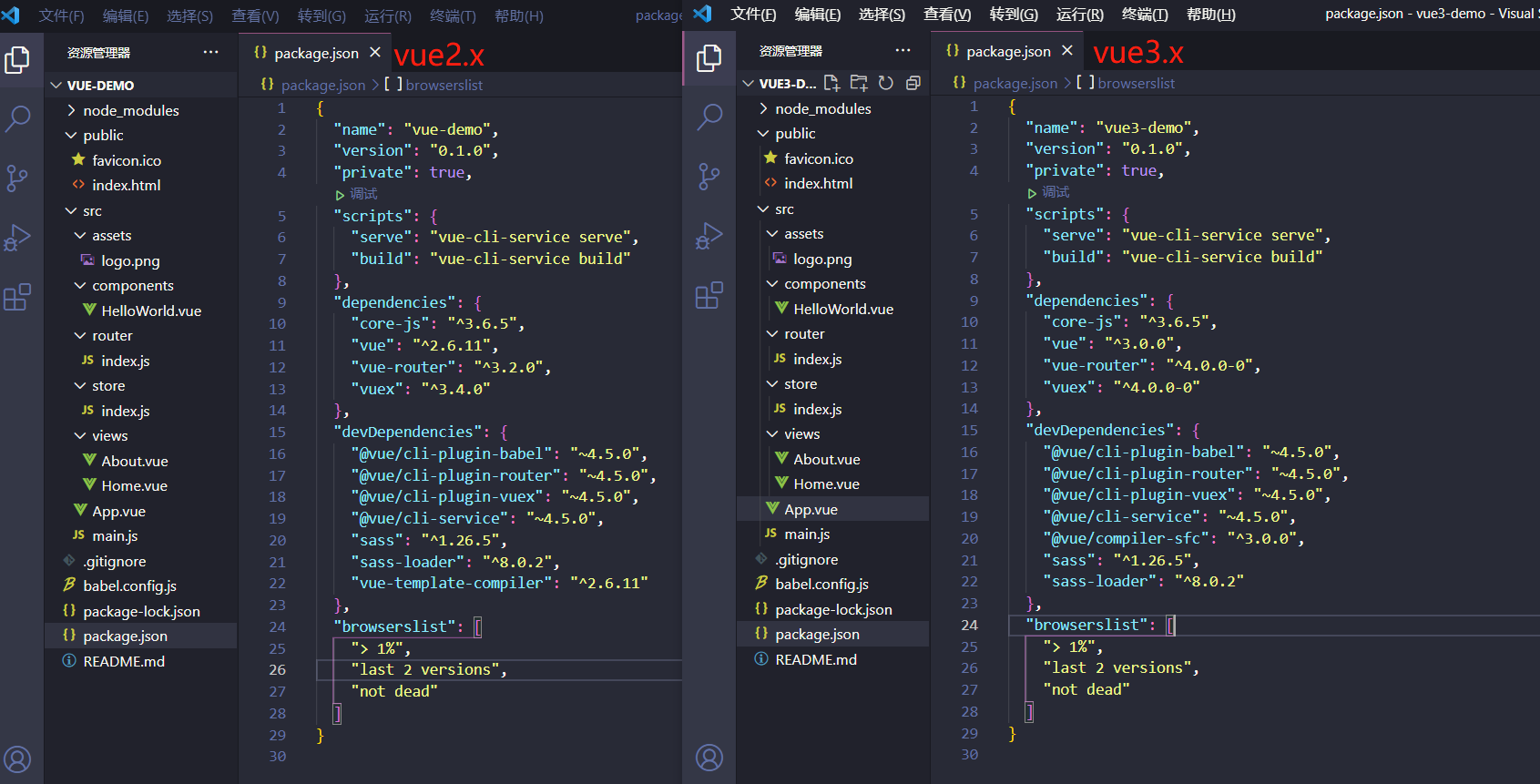Place cursor on "@vue/compiler-sfc" line in right editor
Image resolution: width=1540 pixels, height=784 pixels.
tap(1173, 538)
